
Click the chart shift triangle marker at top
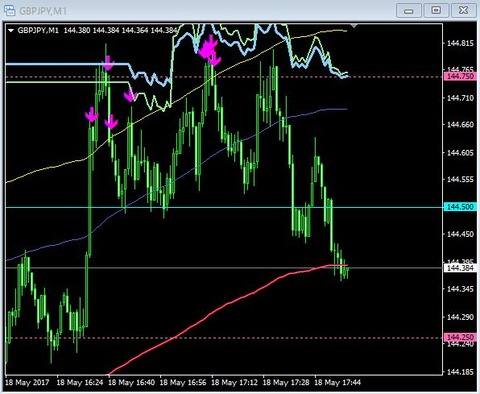pyautogui.click(x=354, y=26)
